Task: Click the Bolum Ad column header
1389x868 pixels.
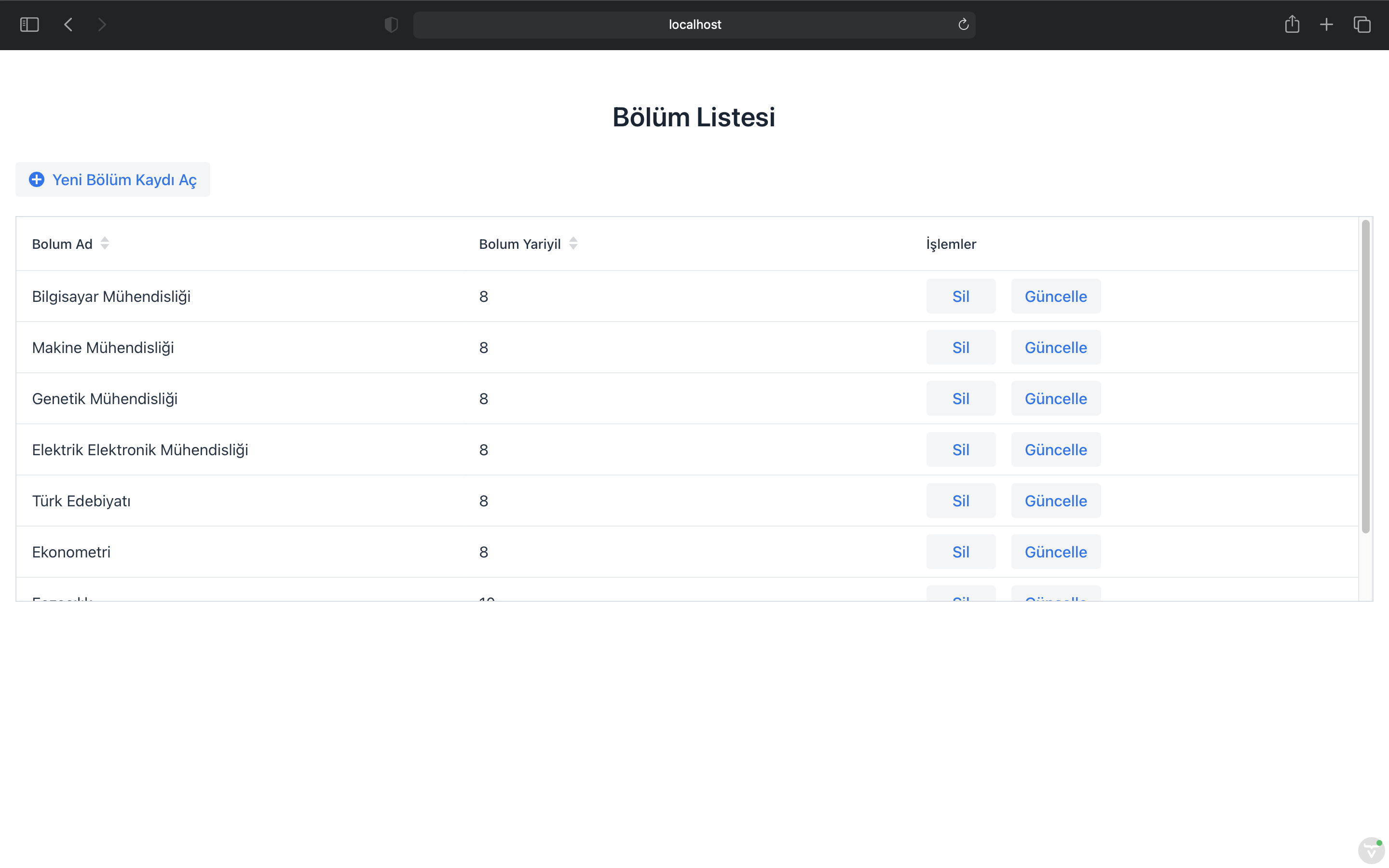Action: coord(62,244)
